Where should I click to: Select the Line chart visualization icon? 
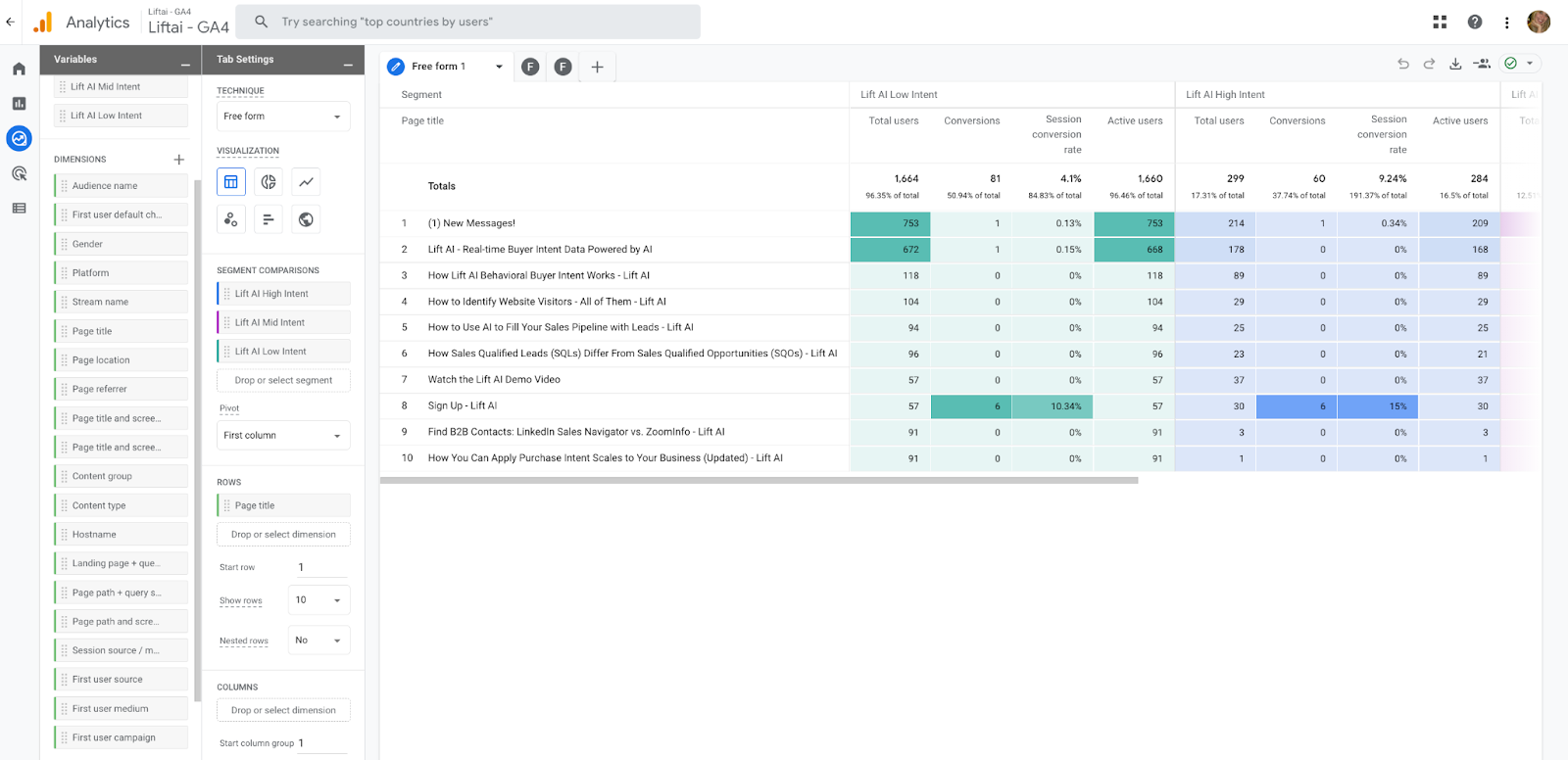[307, 182]
